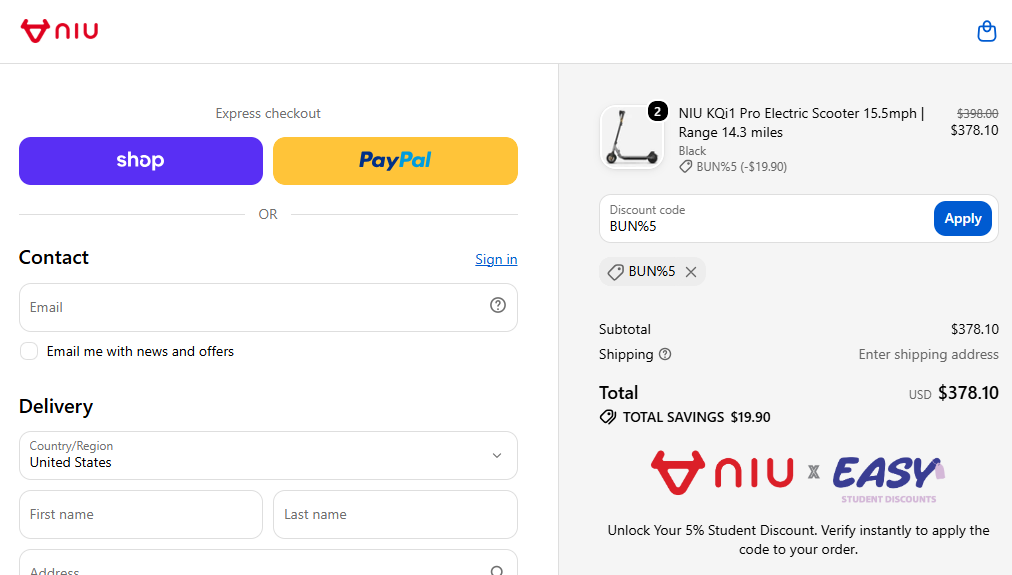Click the shipping info question mark icon
Viewport: 1012px width, 575px height.
[665, 354]
